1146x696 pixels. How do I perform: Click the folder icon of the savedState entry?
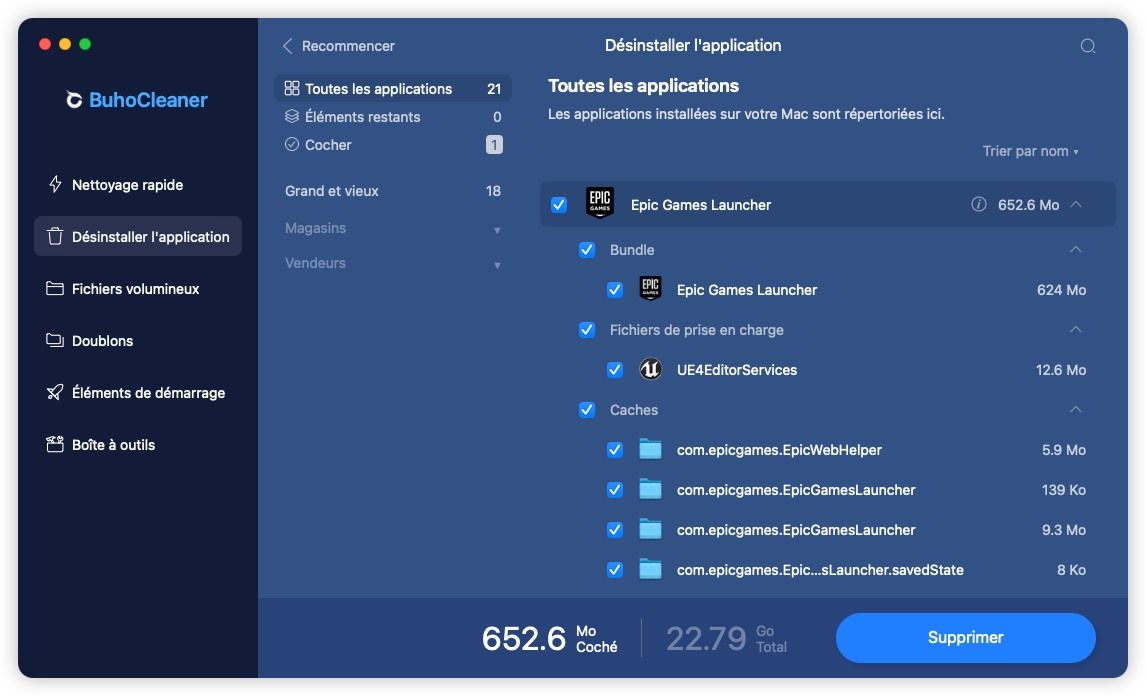650,569
